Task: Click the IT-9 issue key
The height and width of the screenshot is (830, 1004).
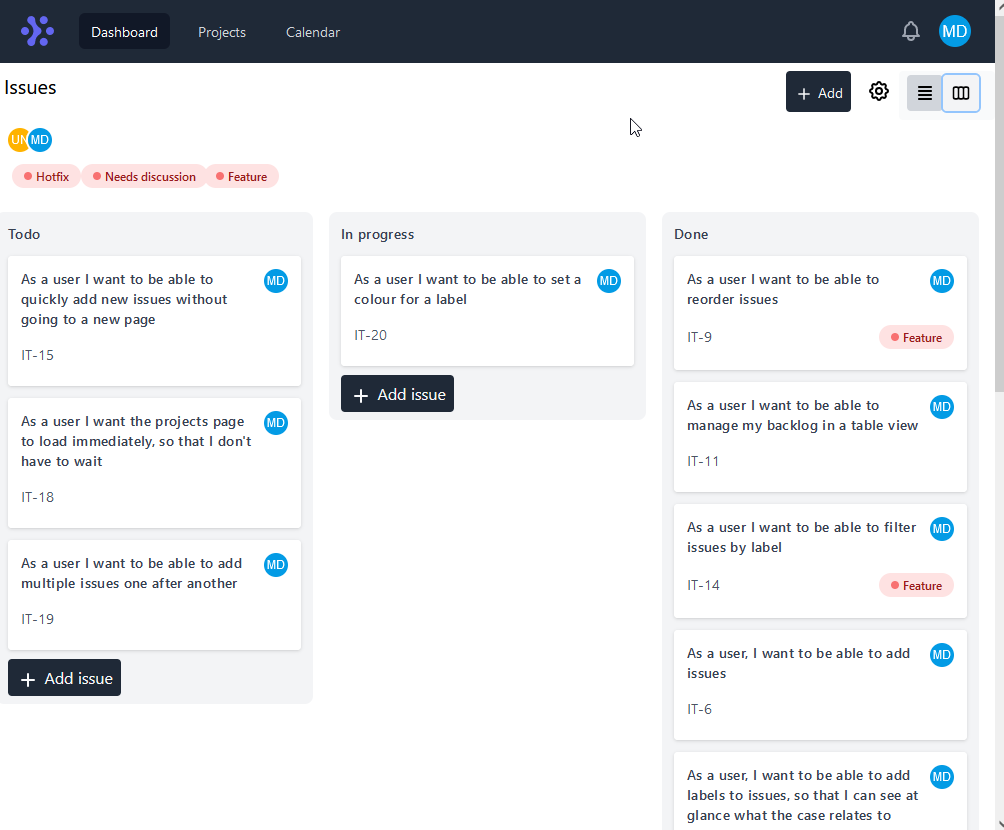Action: [699, 337]
